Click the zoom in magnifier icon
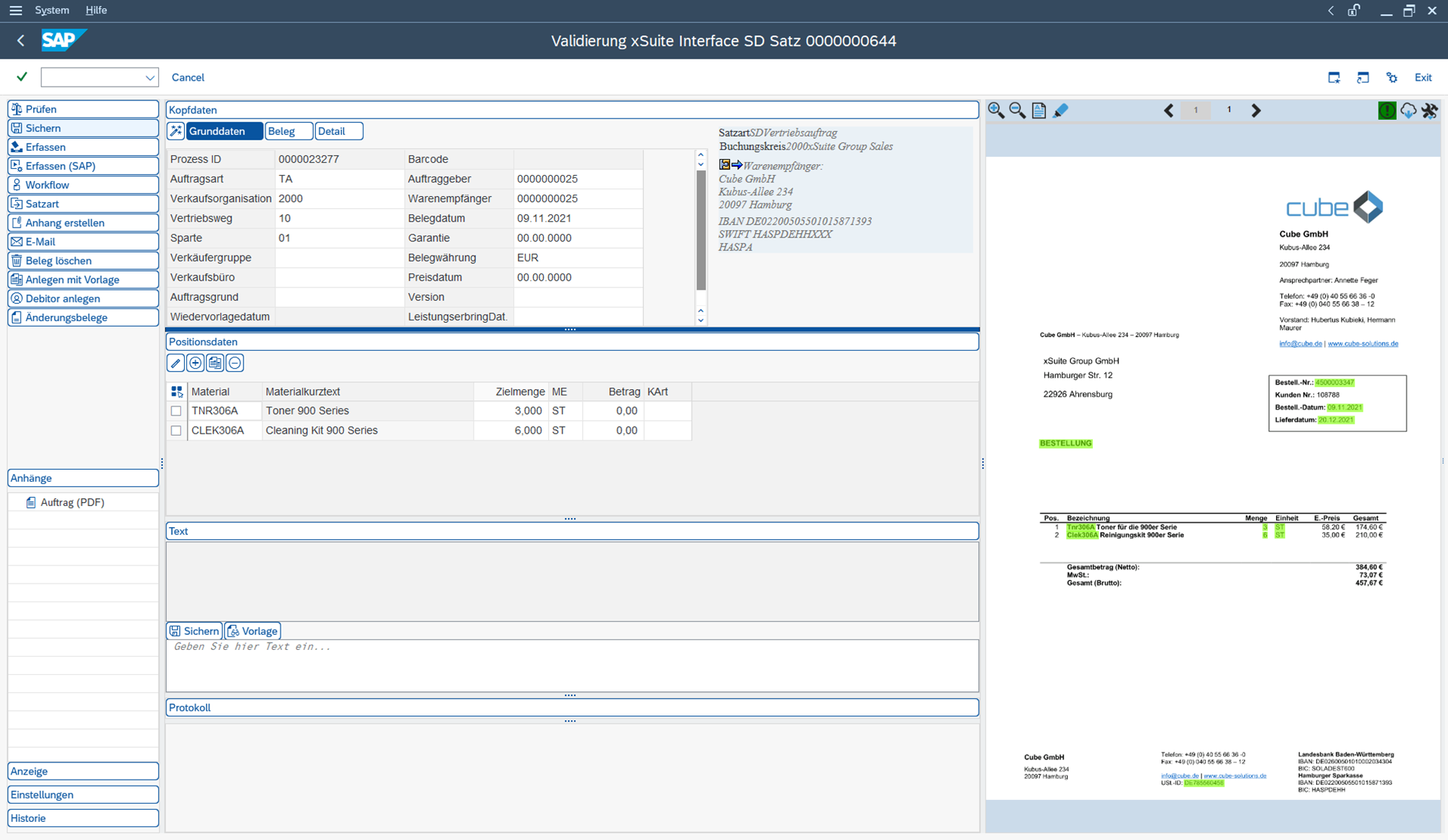 pyautogui.click(x=996, y=111)
